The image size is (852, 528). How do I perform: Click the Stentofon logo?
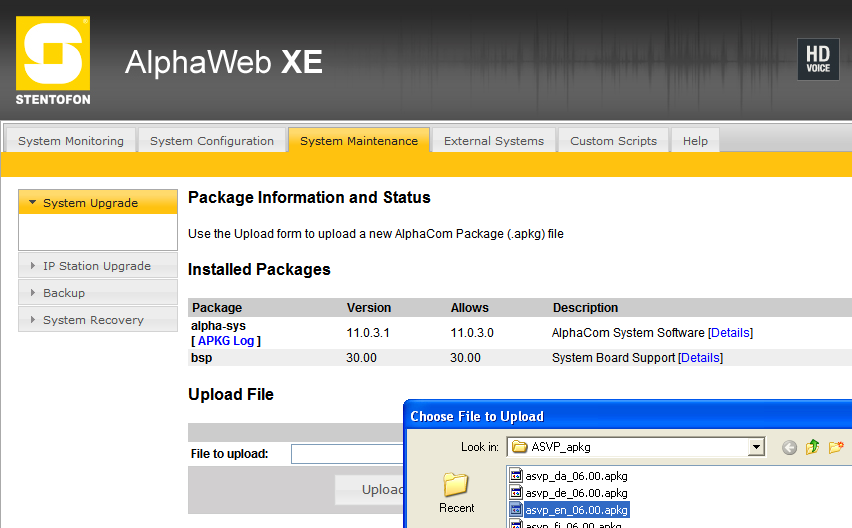point(52,61)
